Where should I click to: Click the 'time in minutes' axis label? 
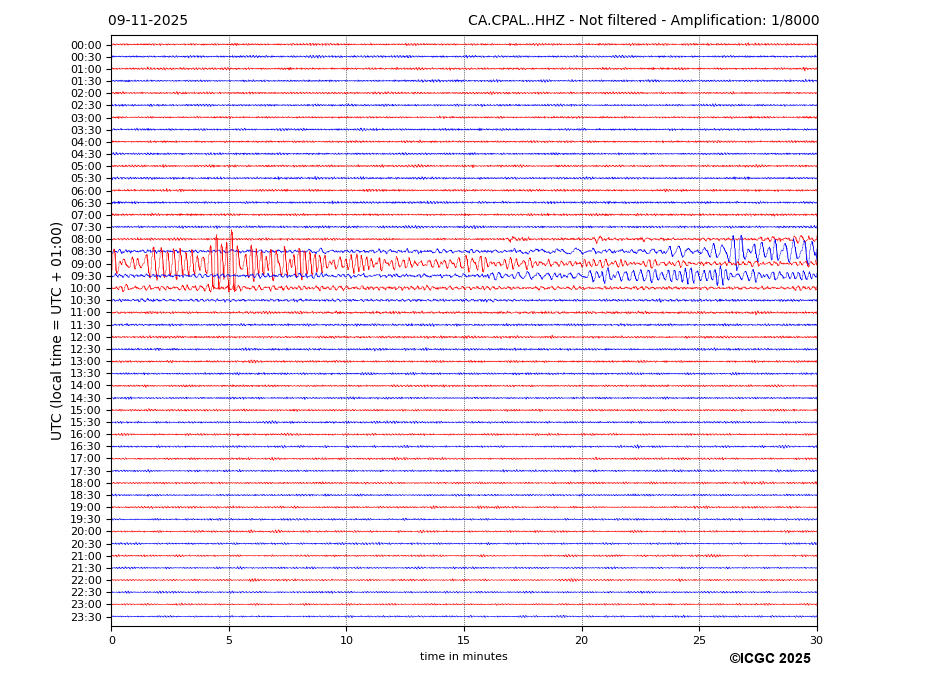click(463, 656)
